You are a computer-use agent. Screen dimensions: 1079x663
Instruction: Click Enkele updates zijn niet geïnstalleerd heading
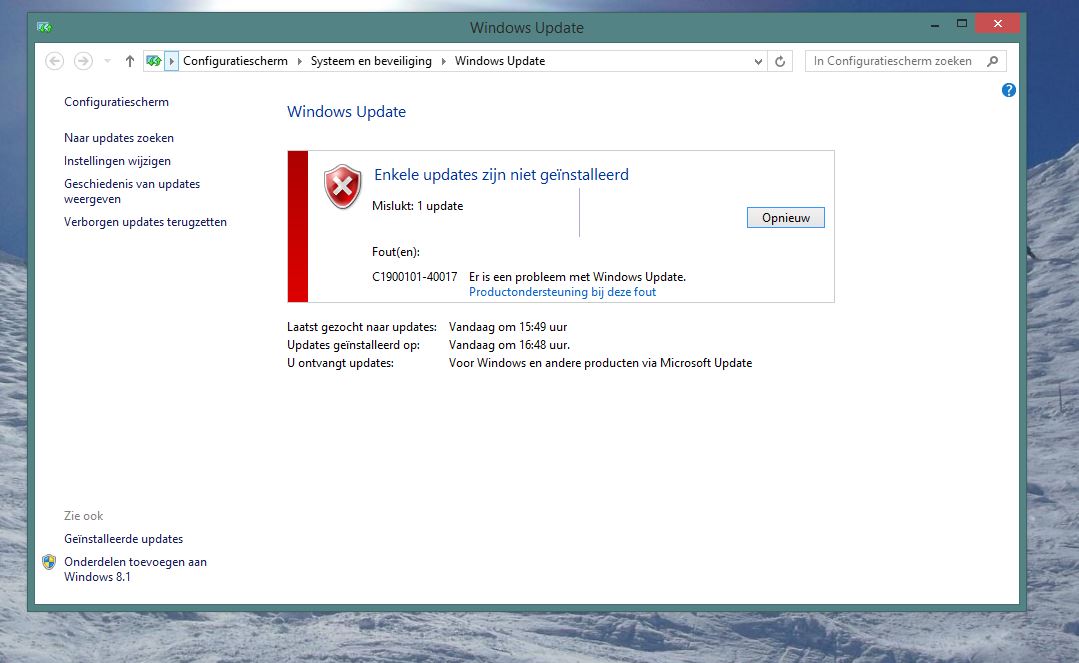click(x=501, y=175)
